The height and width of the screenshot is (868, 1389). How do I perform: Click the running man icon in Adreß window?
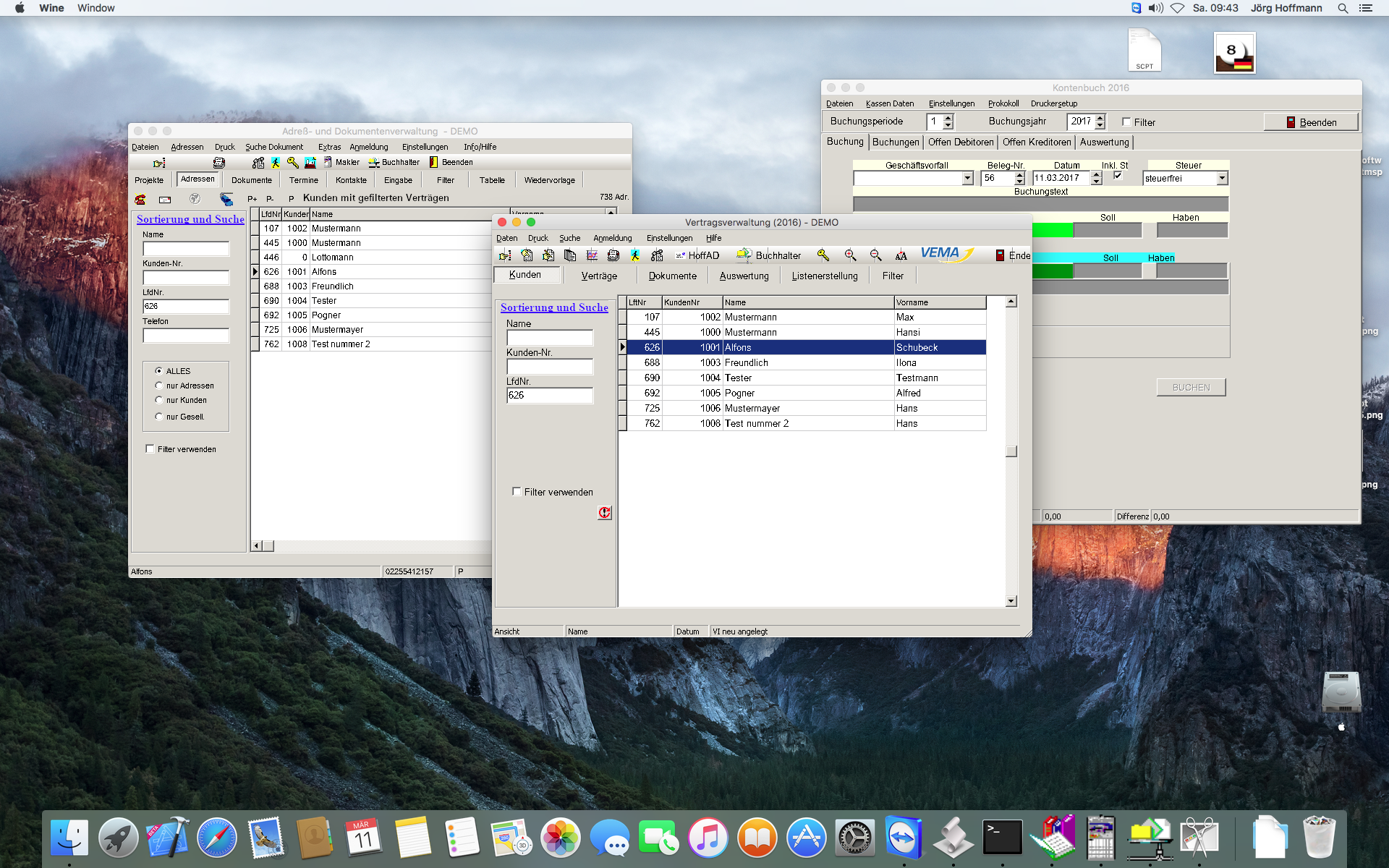click(x=276, y=163)
